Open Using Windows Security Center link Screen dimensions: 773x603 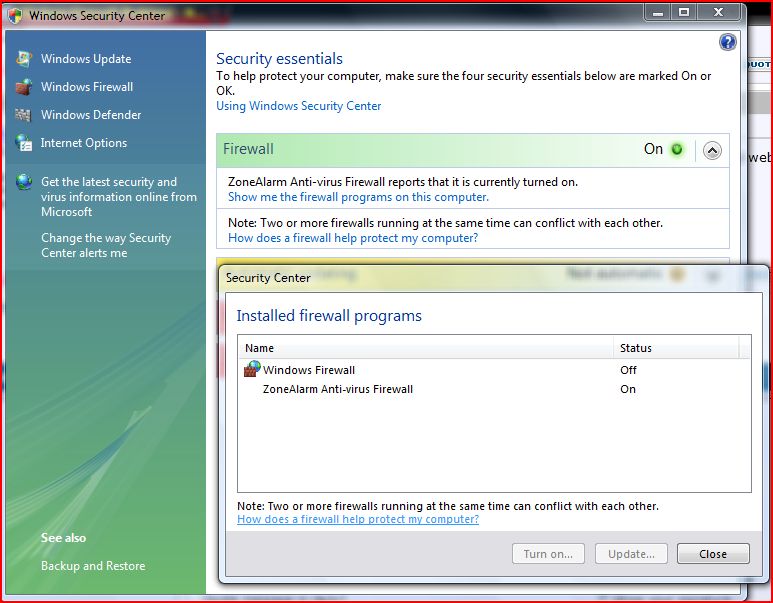coord(299,106)
